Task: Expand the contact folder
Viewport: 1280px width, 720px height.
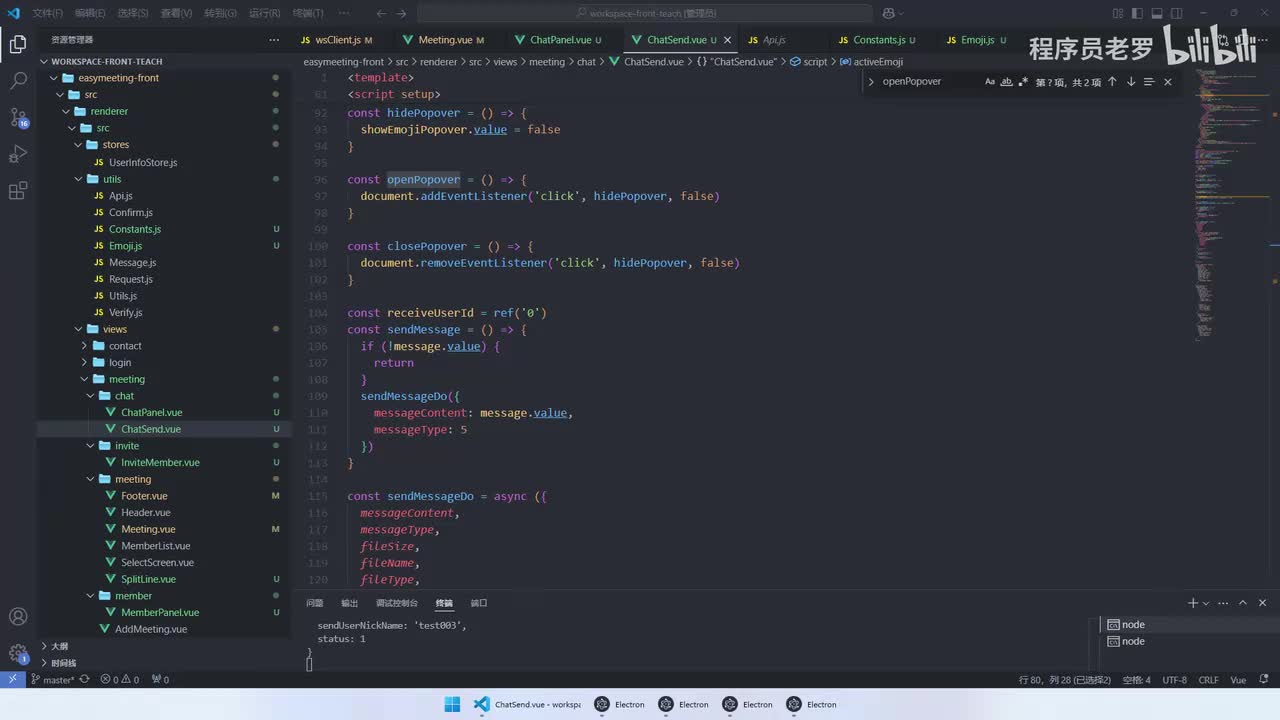Action: pos(125,346)
